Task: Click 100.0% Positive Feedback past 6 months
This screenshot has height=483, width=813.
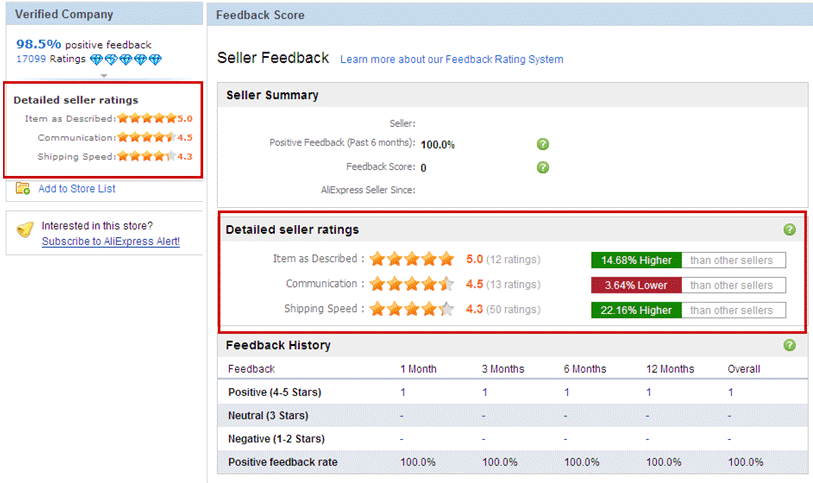Action: pyautogui.click(x=438, y=145)
